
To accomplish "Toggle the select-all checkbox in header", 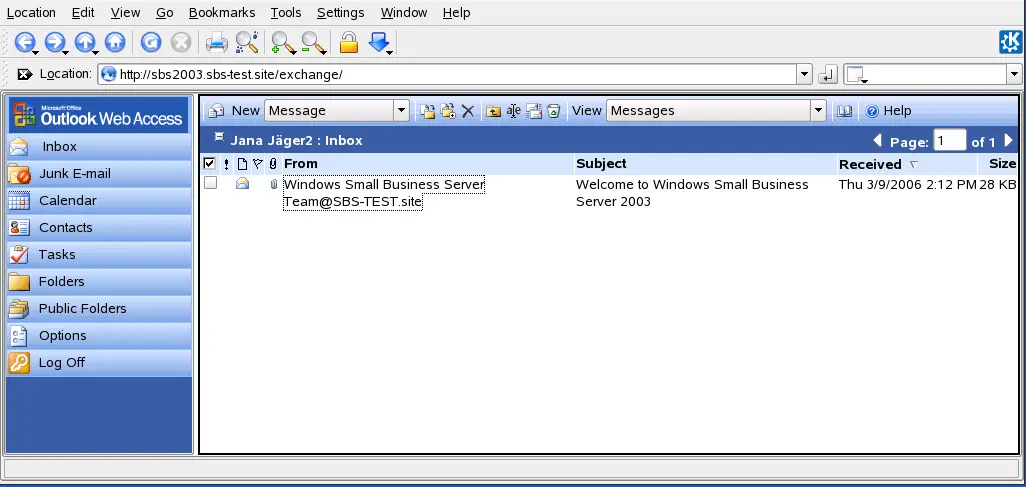I will coord(209,164).
